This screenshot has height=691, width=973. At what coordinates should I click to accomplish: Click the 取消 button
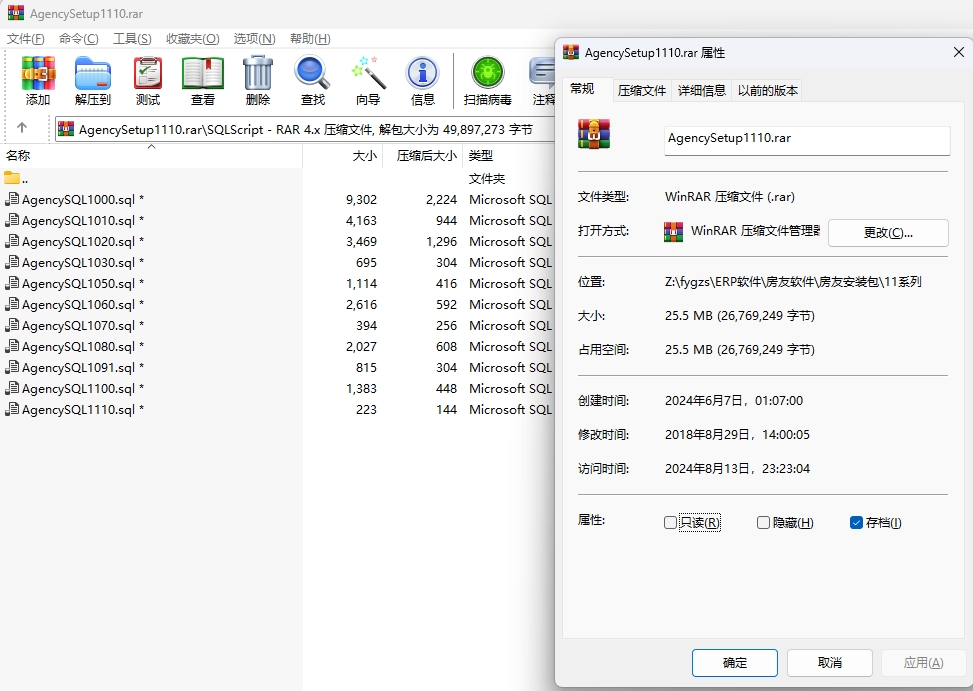[x=830, y=663]
